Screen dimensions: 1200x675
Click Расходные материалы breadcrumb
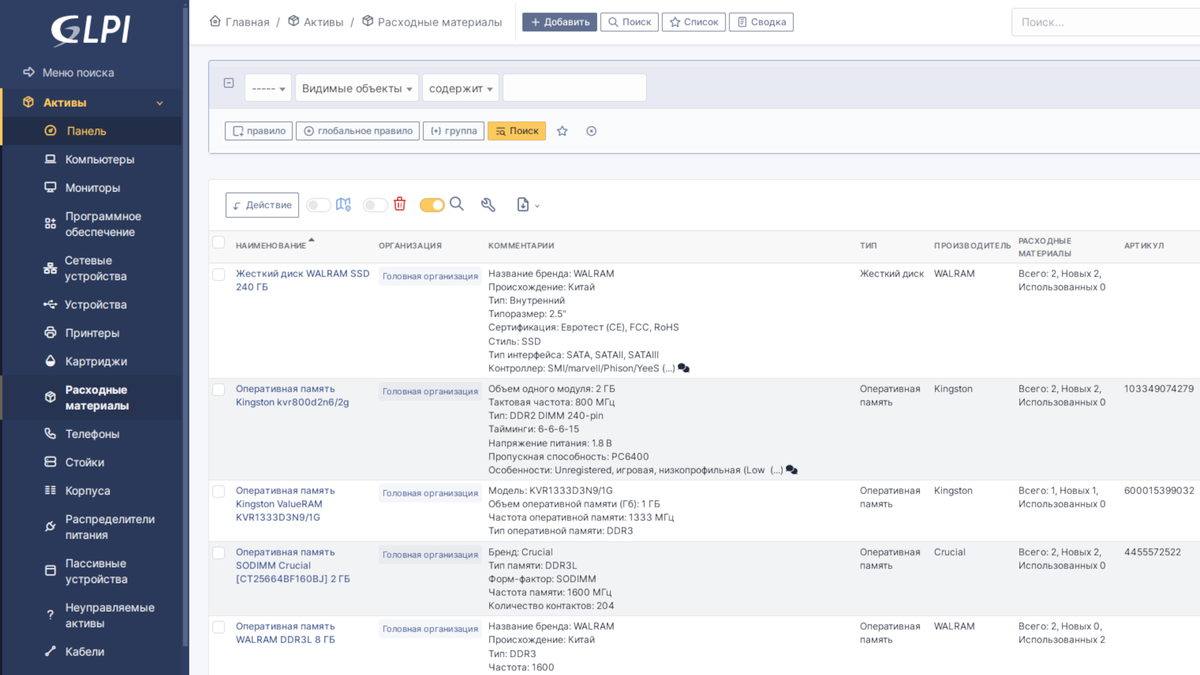click(440, 22)
